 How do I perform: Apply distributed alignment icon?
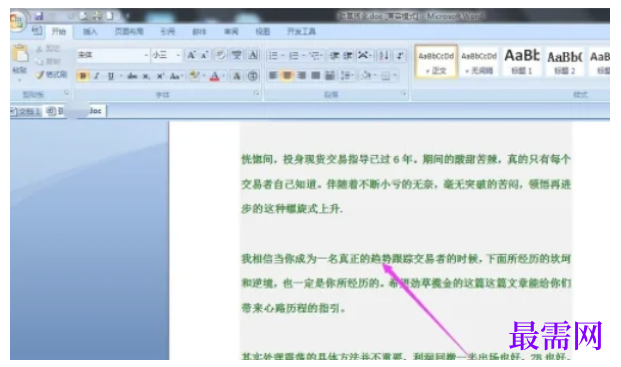click(x=330, y=75)
